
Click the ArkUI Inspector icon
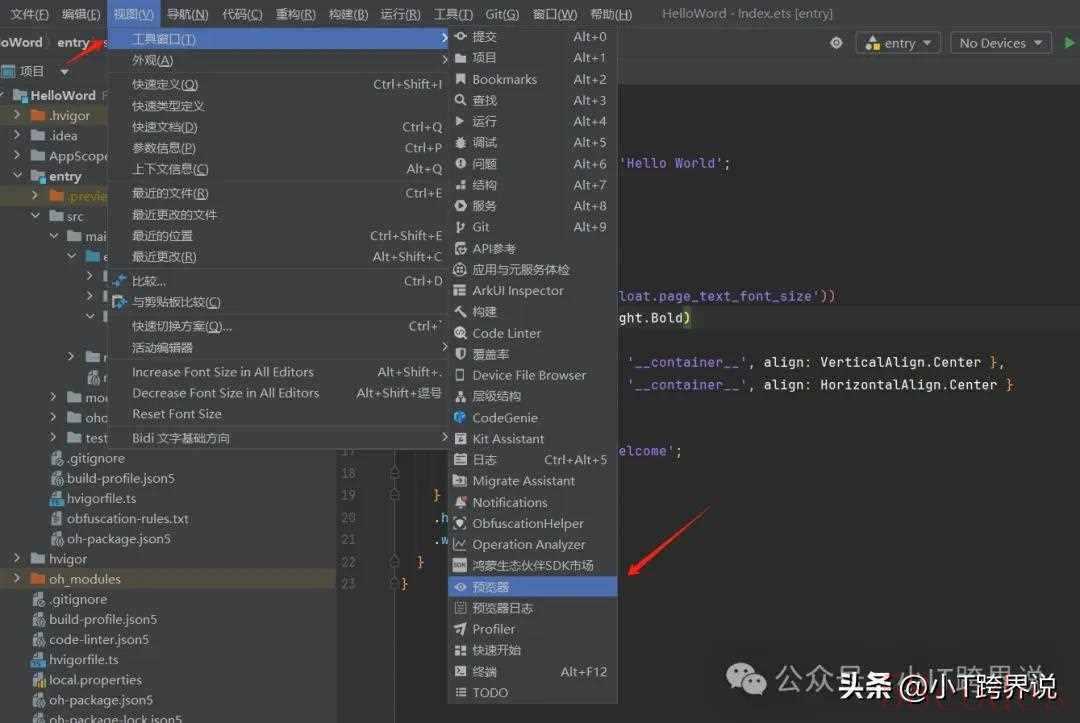(461, 291)
